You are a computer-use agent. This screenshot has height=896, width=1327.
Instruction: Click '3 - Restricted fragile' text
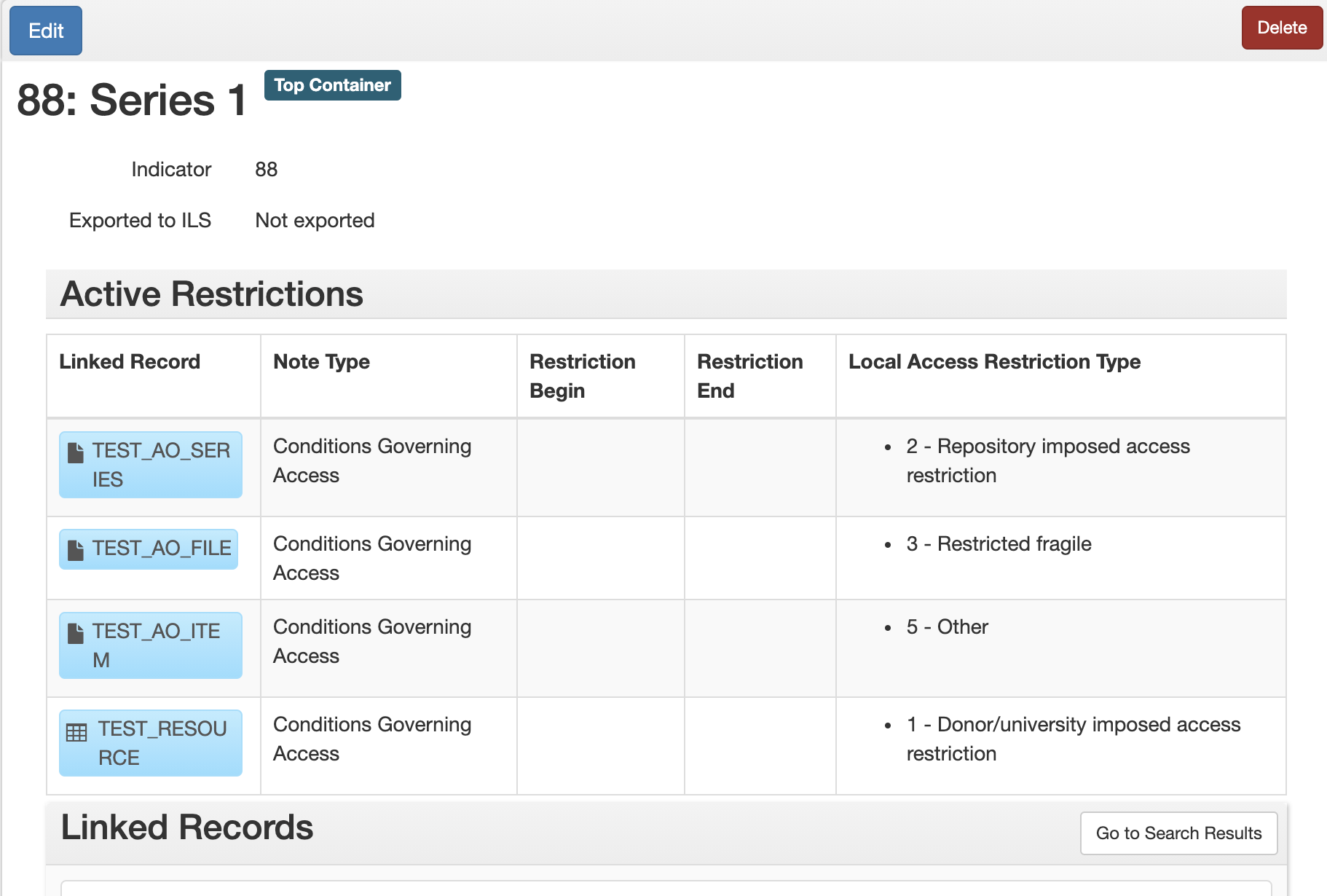(999, 544)
